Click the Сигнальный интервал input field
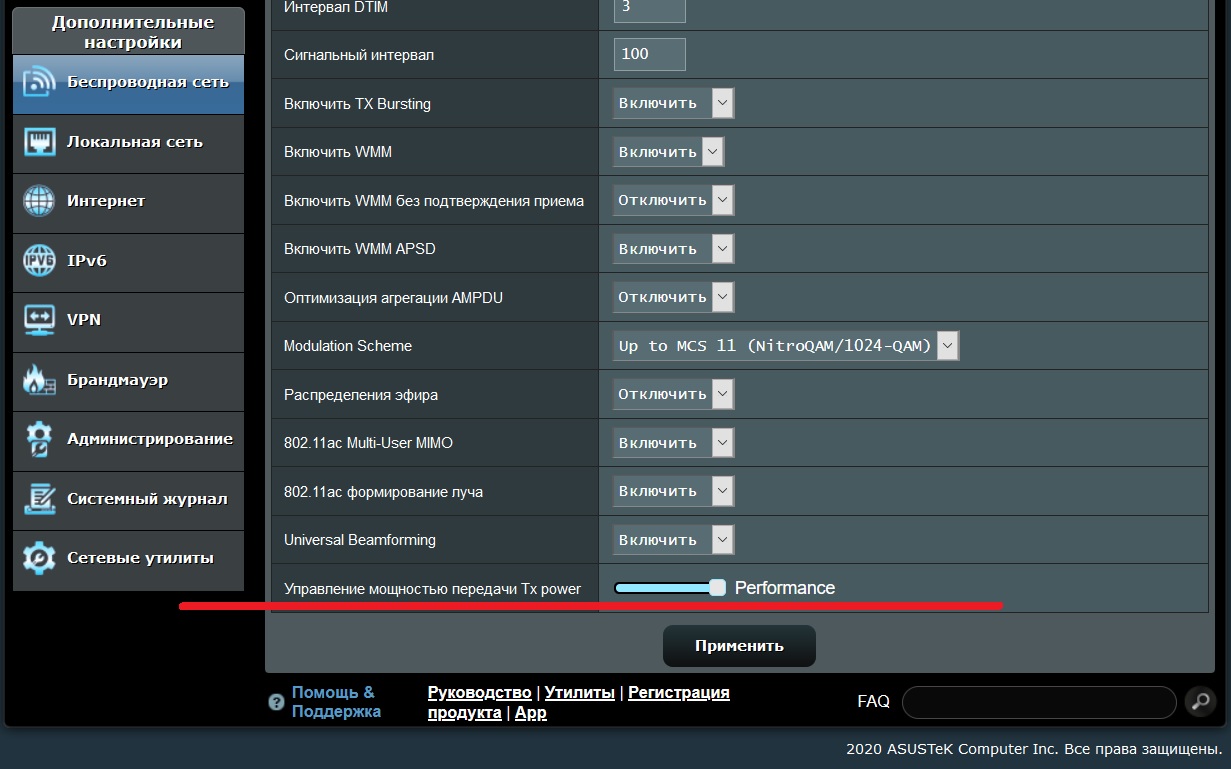1231x769 pixels. 649,54
